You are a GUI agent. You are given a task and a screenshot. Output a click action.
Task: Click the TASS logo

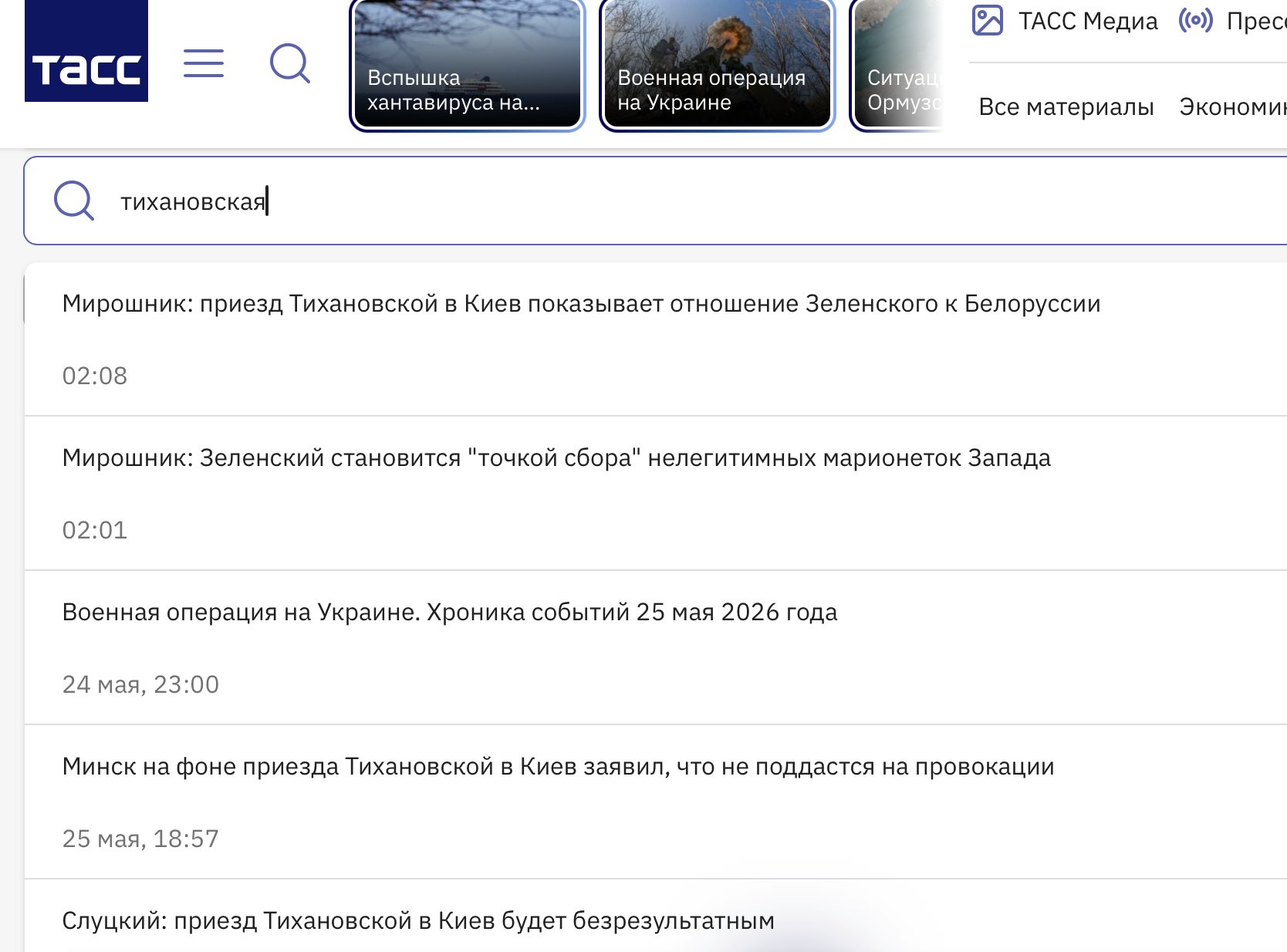86,51
